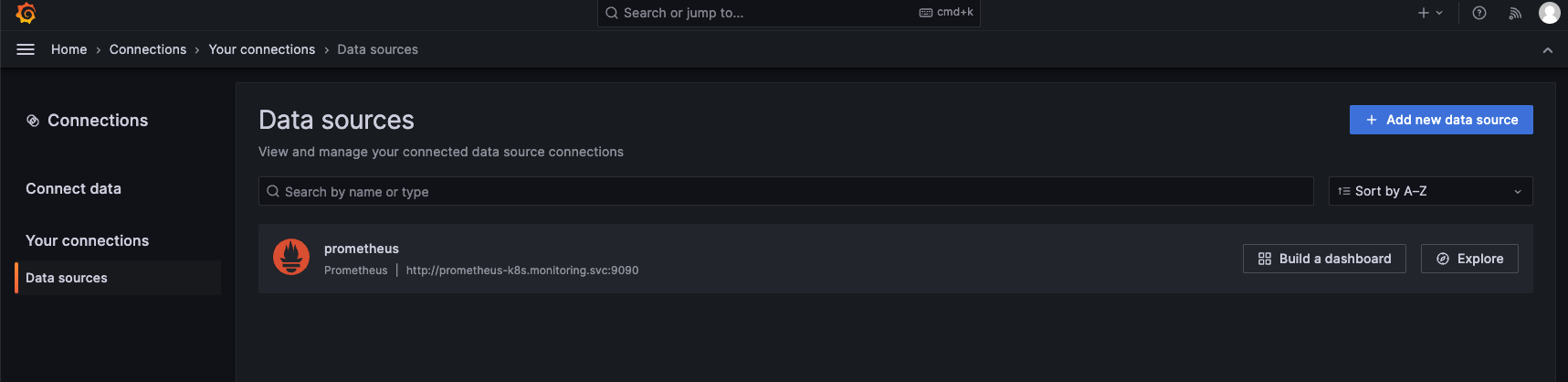Expand the plus new-item dropdown
Viewport: 1568px width, 382px height.
(x=1430, y=13)
